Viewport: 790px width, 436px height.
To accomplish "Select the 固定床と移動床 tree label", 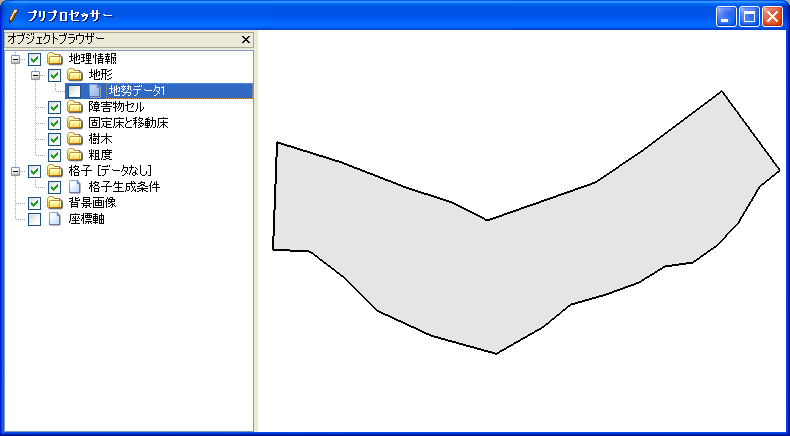I will click(x=128, y=123).
